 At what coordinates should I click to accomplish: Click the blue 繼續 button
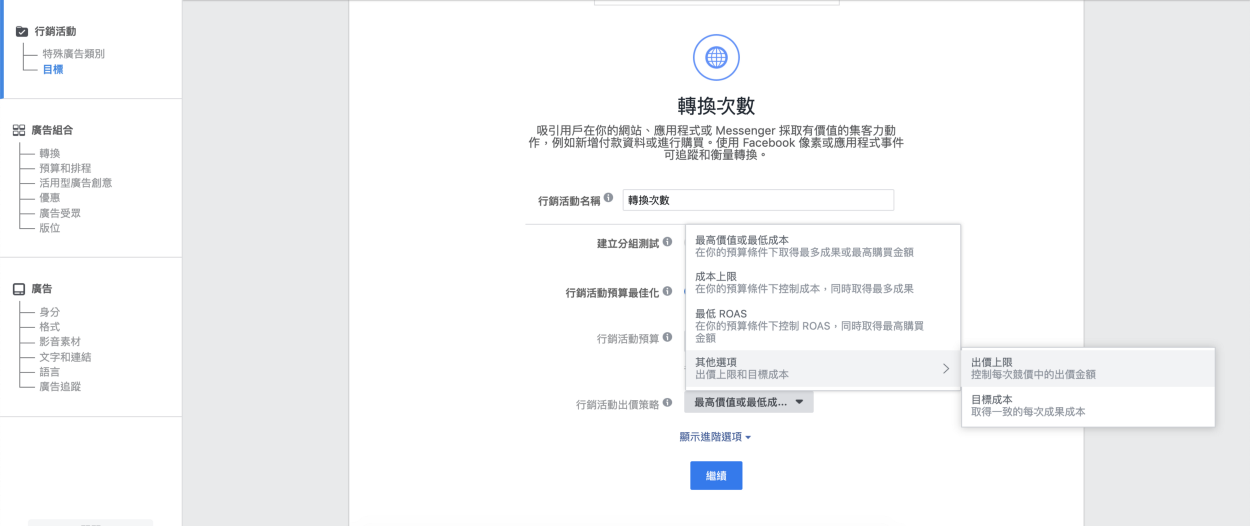point(716,476)
